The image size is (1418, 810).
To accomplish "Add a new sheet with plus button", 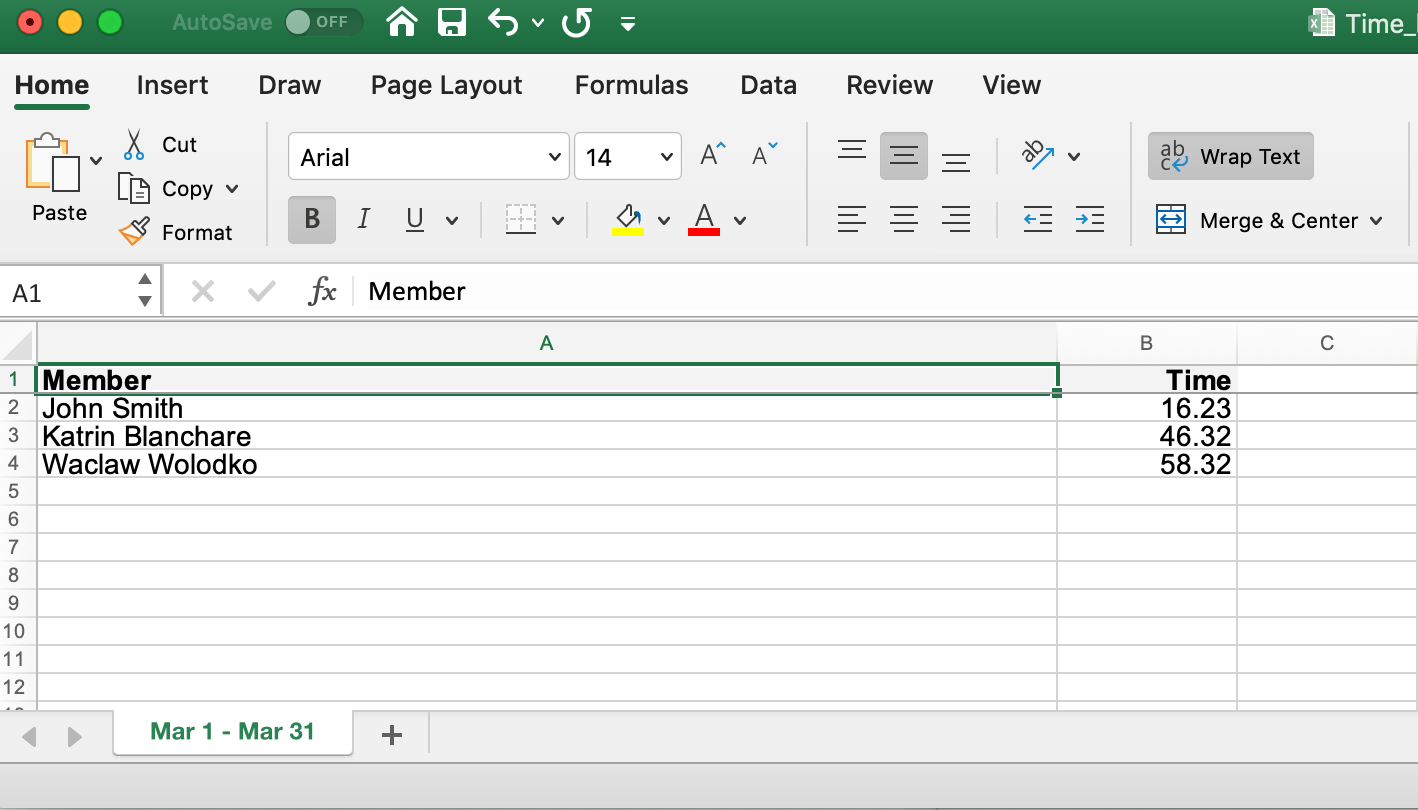I will pos(392,735).
